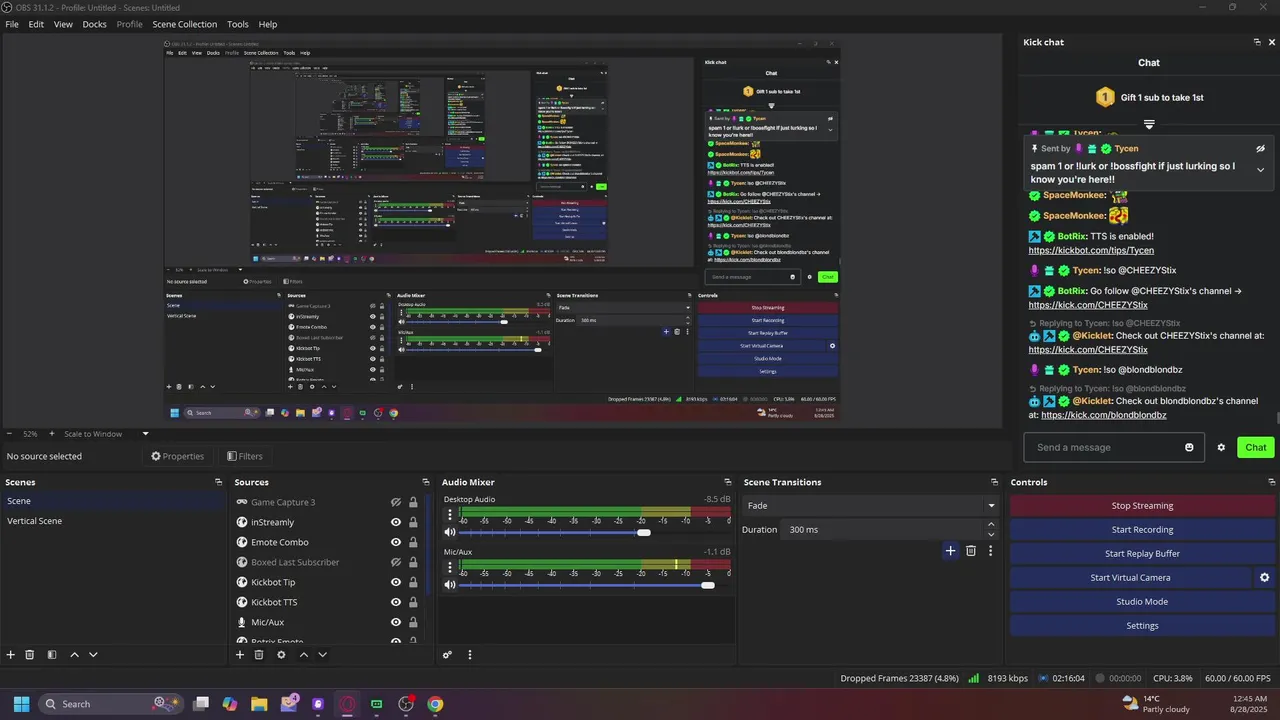Open Windows Start from the taskbar
Image resolution: width=1280 pixels, height=720 pixels.
point(21,704)
